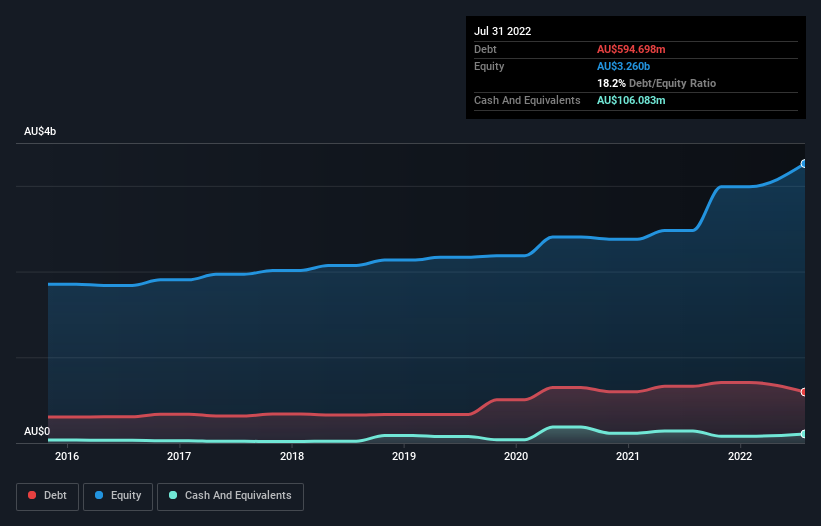Viewport: 821px width, 526px height.
Task: Select the blue Equity endpoint marker
Action: (x=803, y=164)
